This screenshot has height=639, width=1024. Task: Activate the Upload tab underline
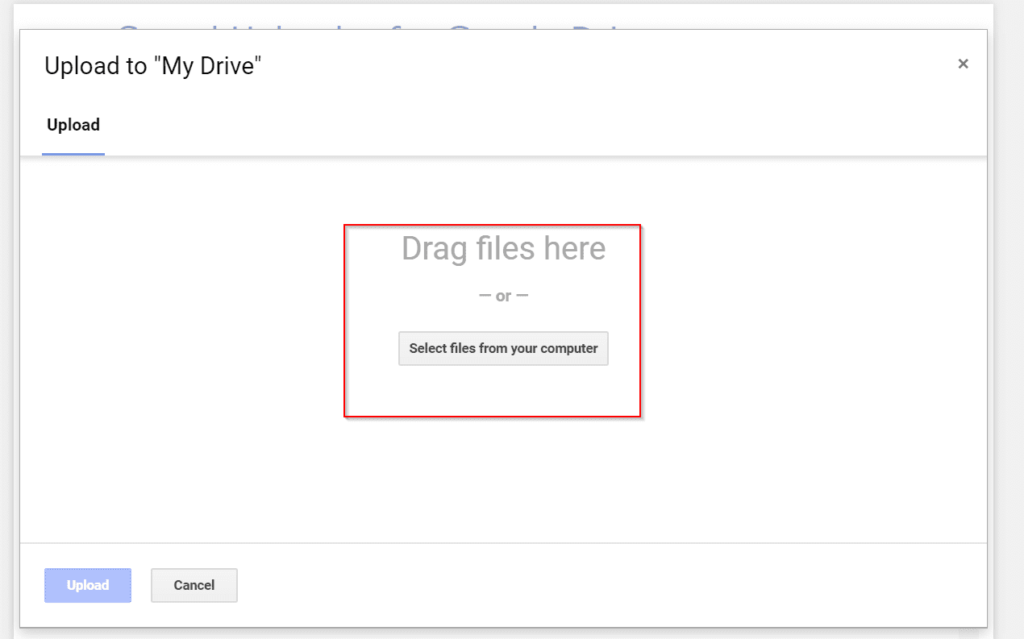coord(73,151)
